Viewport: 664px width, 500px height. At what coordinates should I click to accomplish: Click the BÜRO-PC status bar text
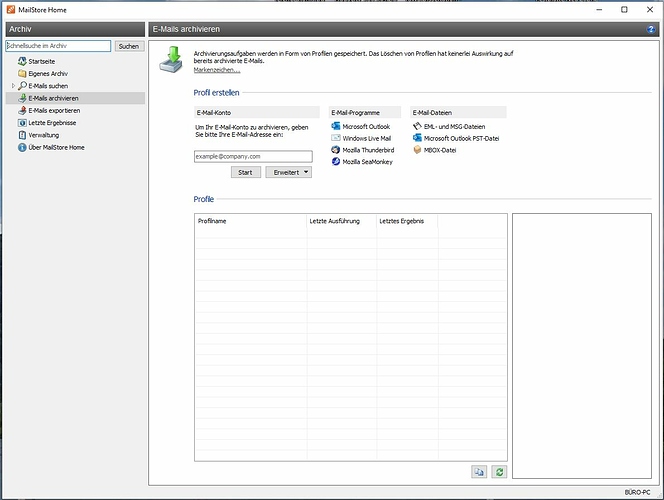(637, 492)
